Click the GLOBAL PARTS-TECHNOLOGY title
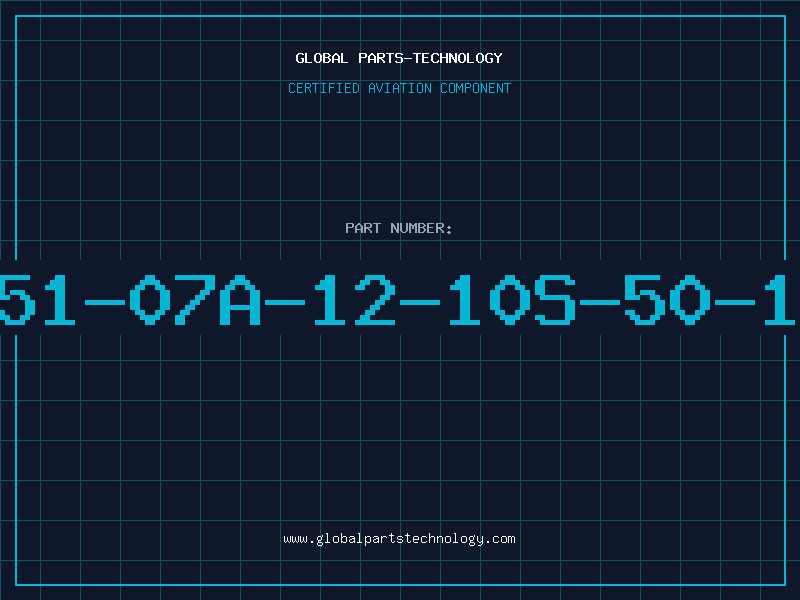800x600 pixels. [399, 58]
